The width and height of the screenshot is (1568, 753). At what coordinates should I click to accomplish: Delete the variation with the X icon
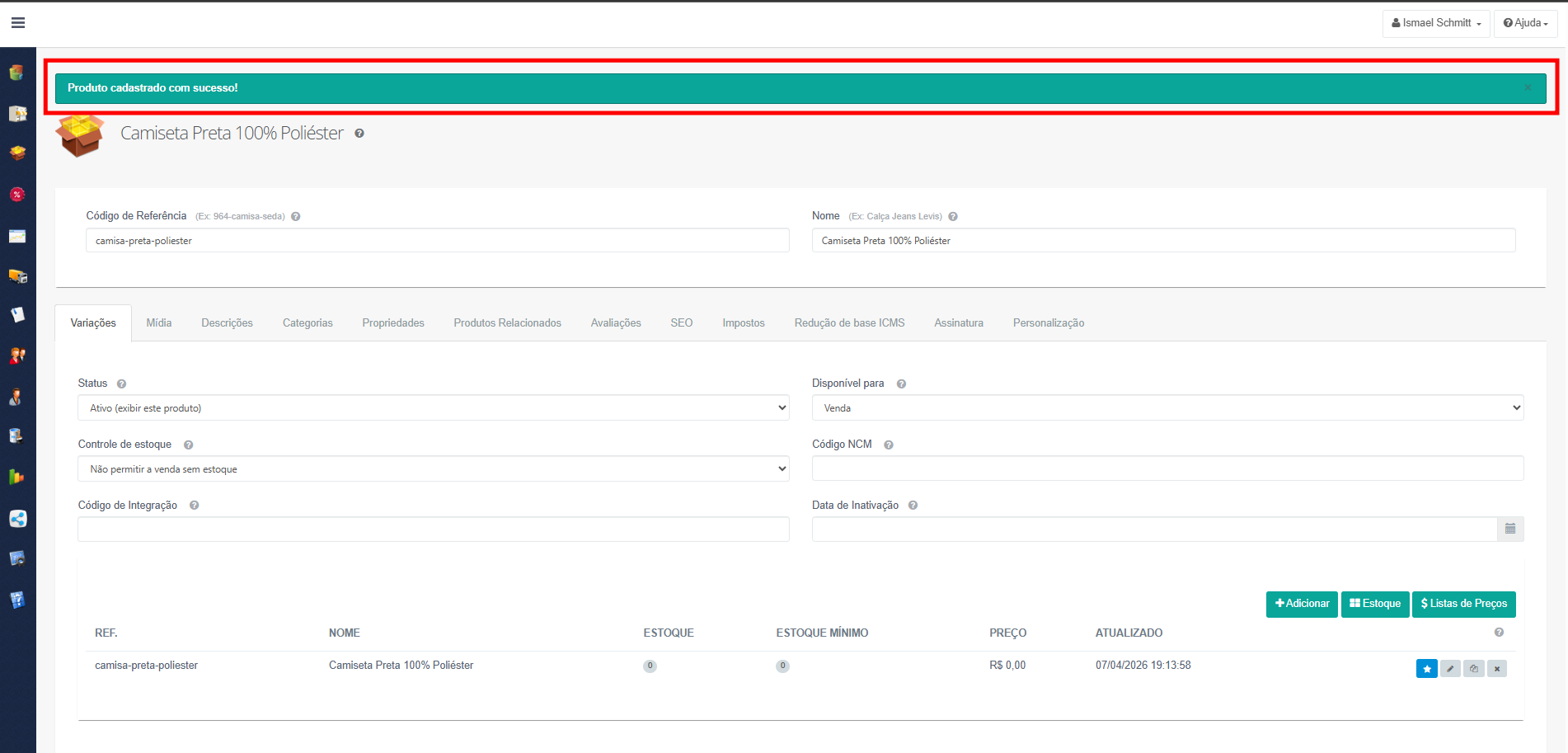(x=1497, y=669)
